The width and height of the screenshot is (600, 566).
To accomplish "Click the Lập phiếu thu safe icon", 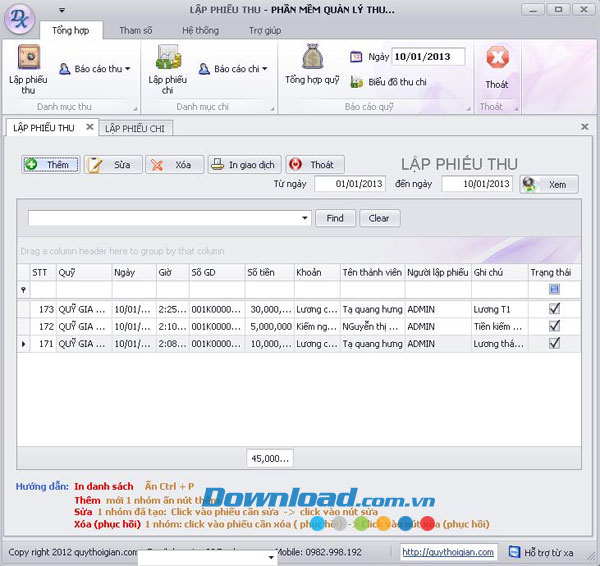I will [x=27, y=57].
